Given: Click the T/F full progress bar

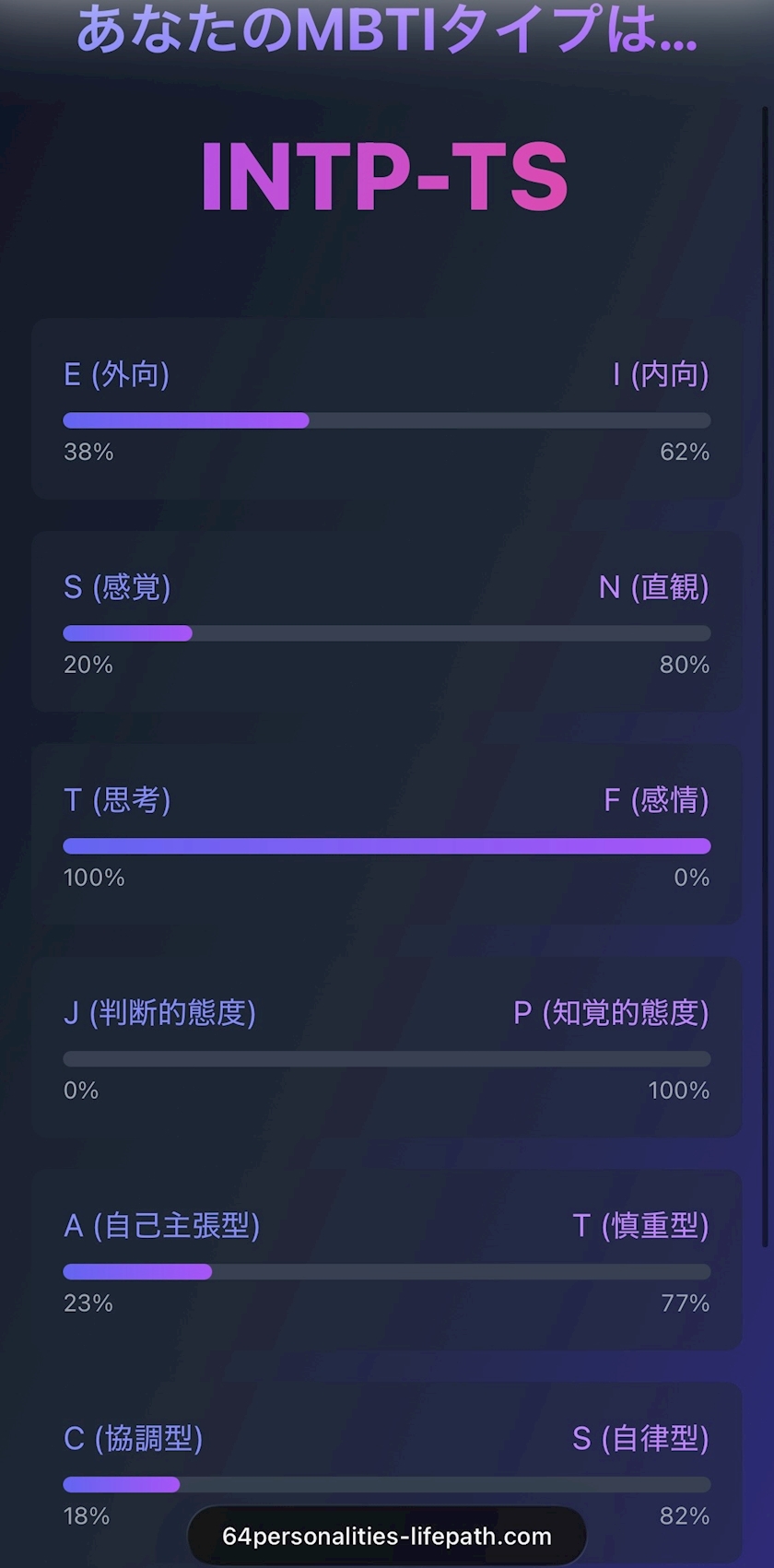Looking at the screenshot, I should click(387, 846).
